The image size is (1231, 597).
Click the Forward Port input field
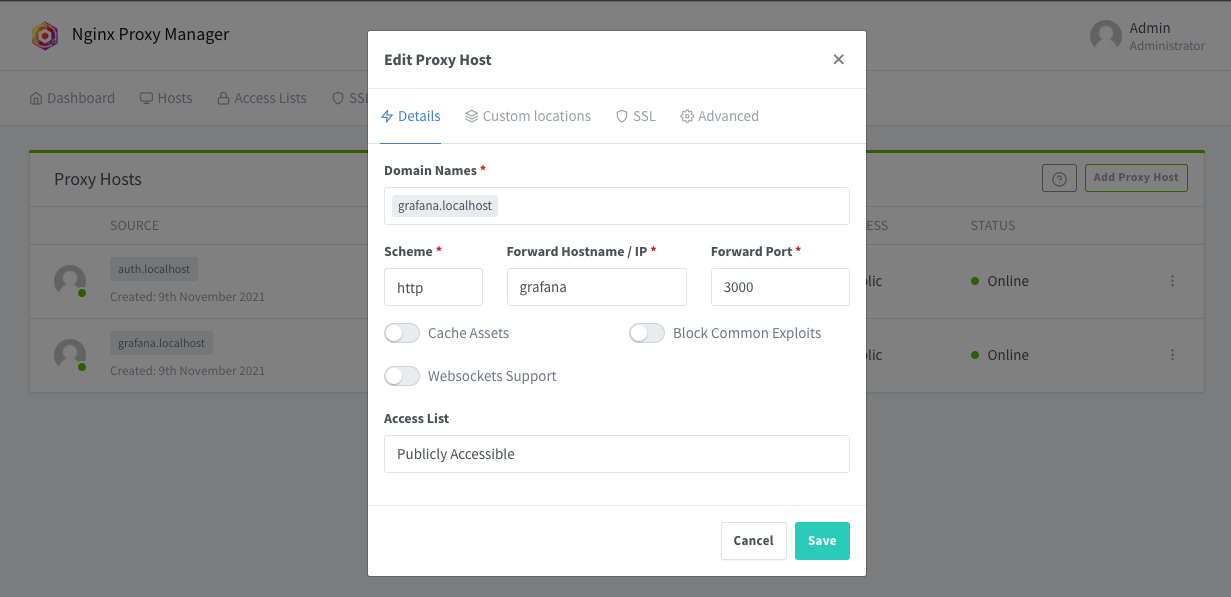(x=780, y=287)
